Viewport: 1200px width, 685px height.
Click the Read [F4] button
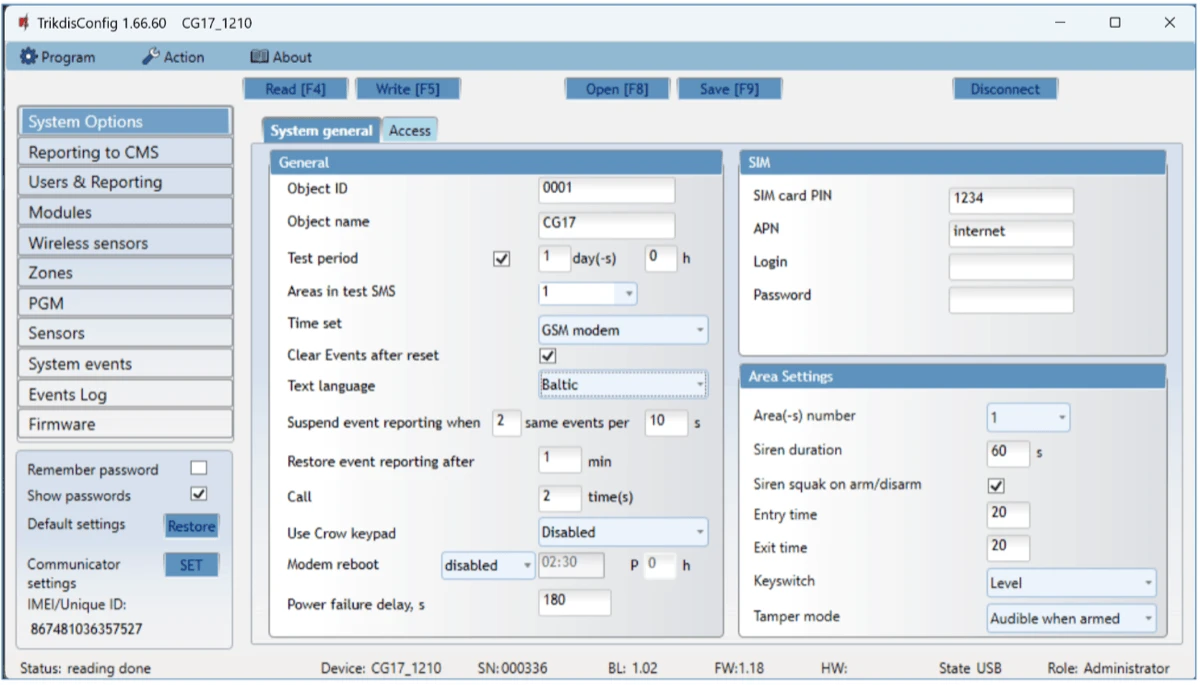coord(295,89)
